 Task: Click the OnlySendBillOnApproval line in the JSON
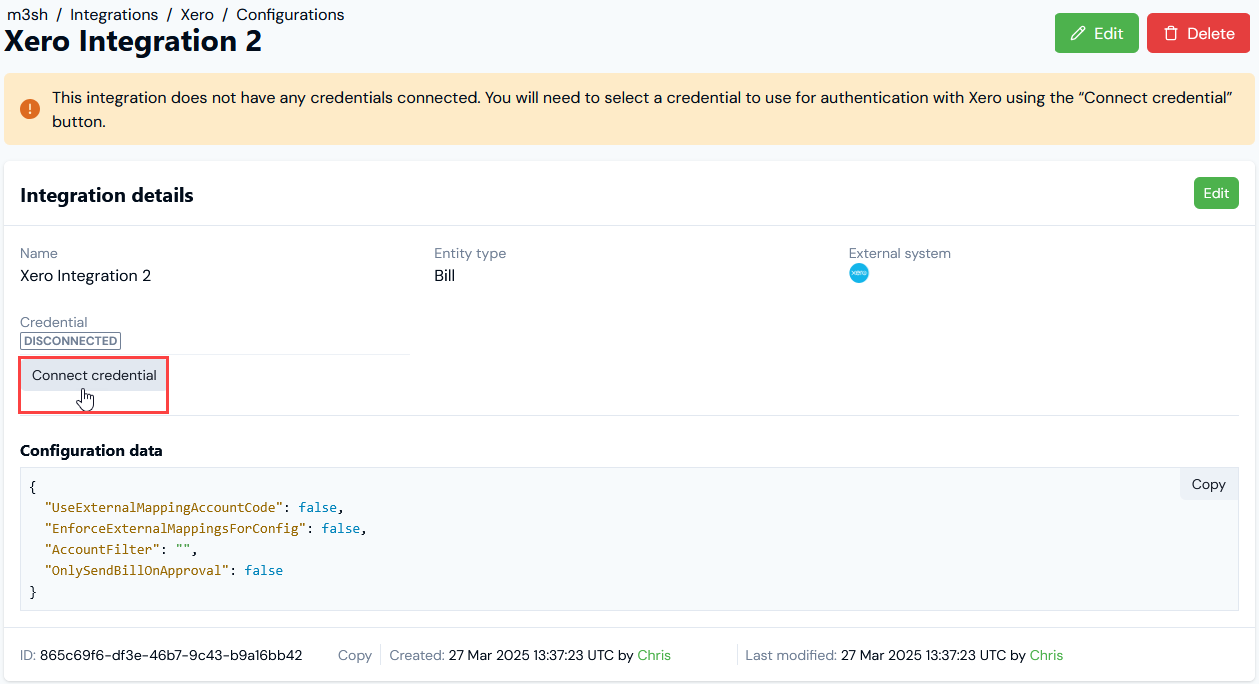coord(163,570)
